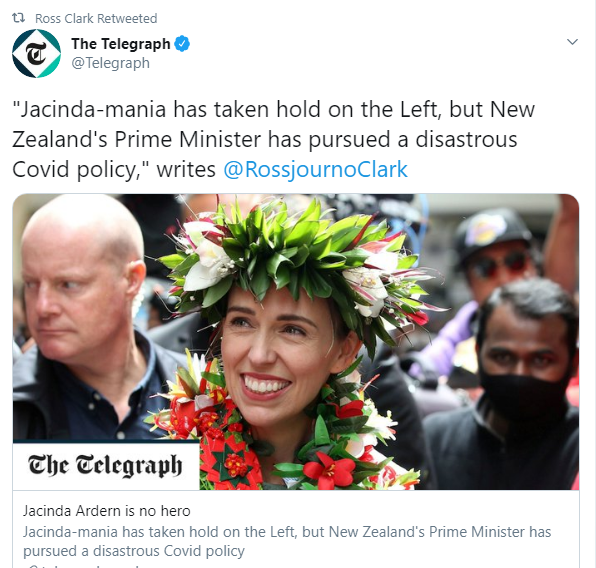Open the "Ross Clark Retweeted" link
Image resolution: width=596 pixels, height=568 pixels.
pyautogui.click(x=96, y=18)
